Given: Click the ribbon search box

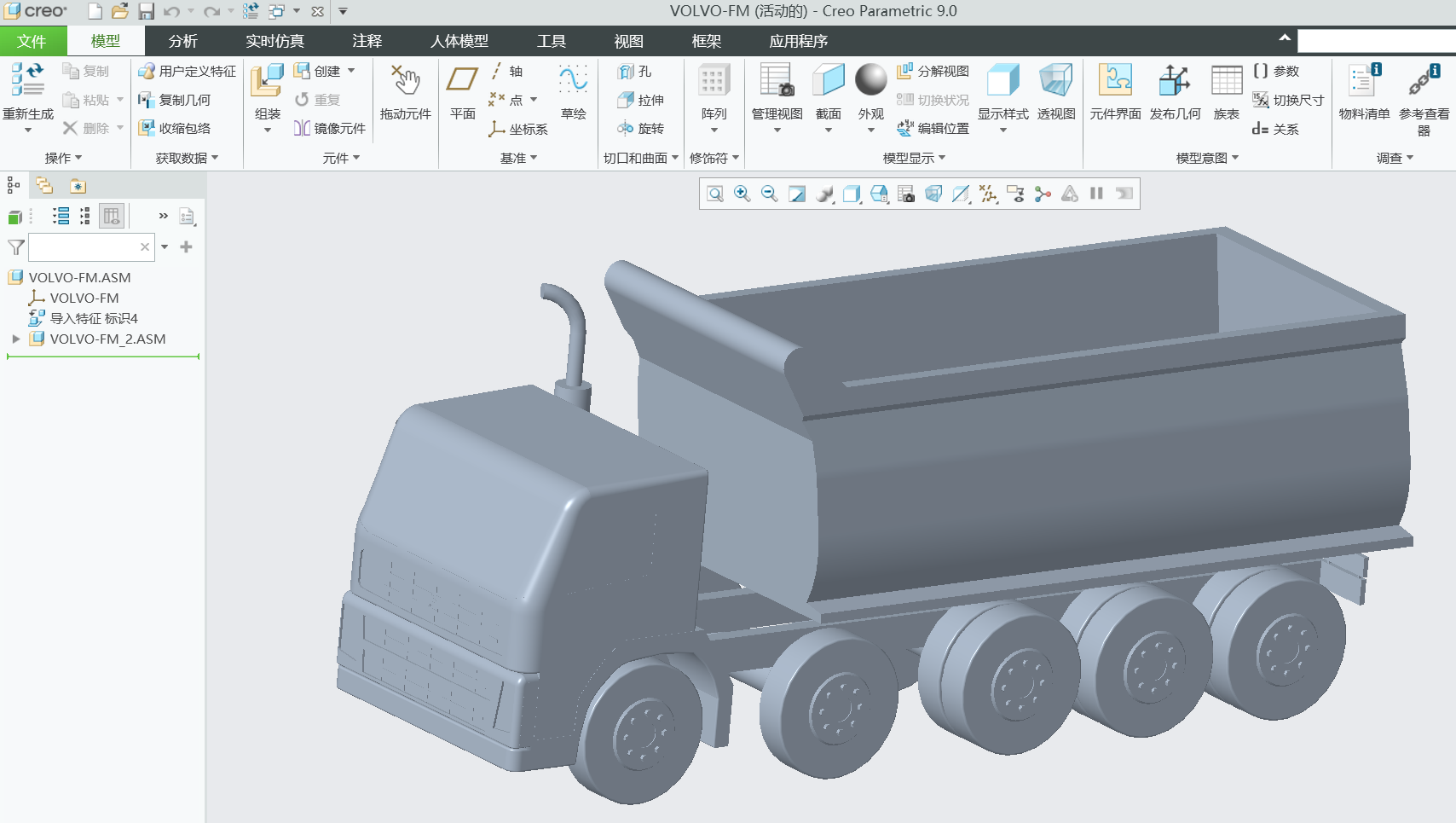Looking at the screenshot, I should 1376,41.
